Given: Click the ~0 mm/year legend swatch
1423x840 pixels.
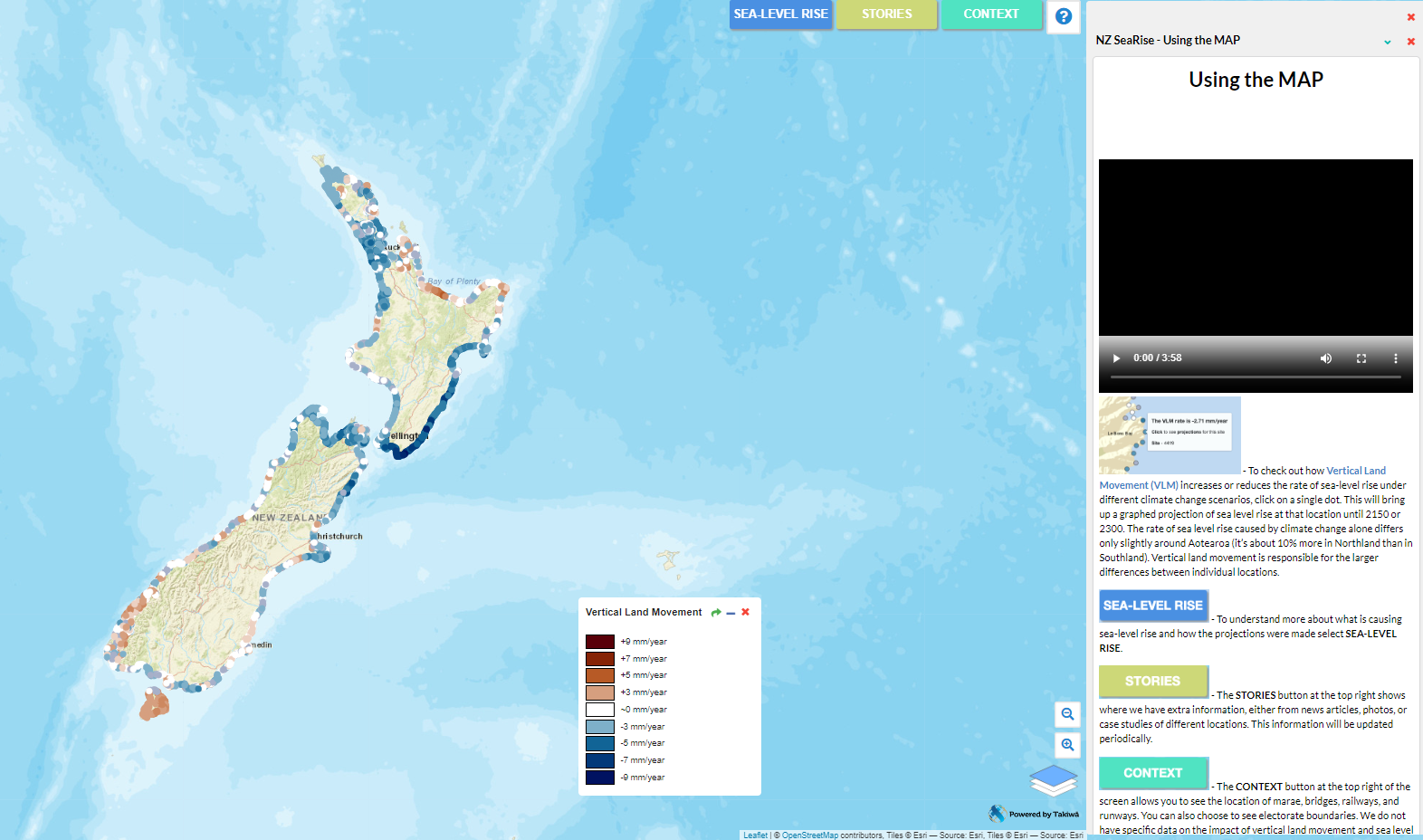Looking at the screenshot, I should 600,710.
